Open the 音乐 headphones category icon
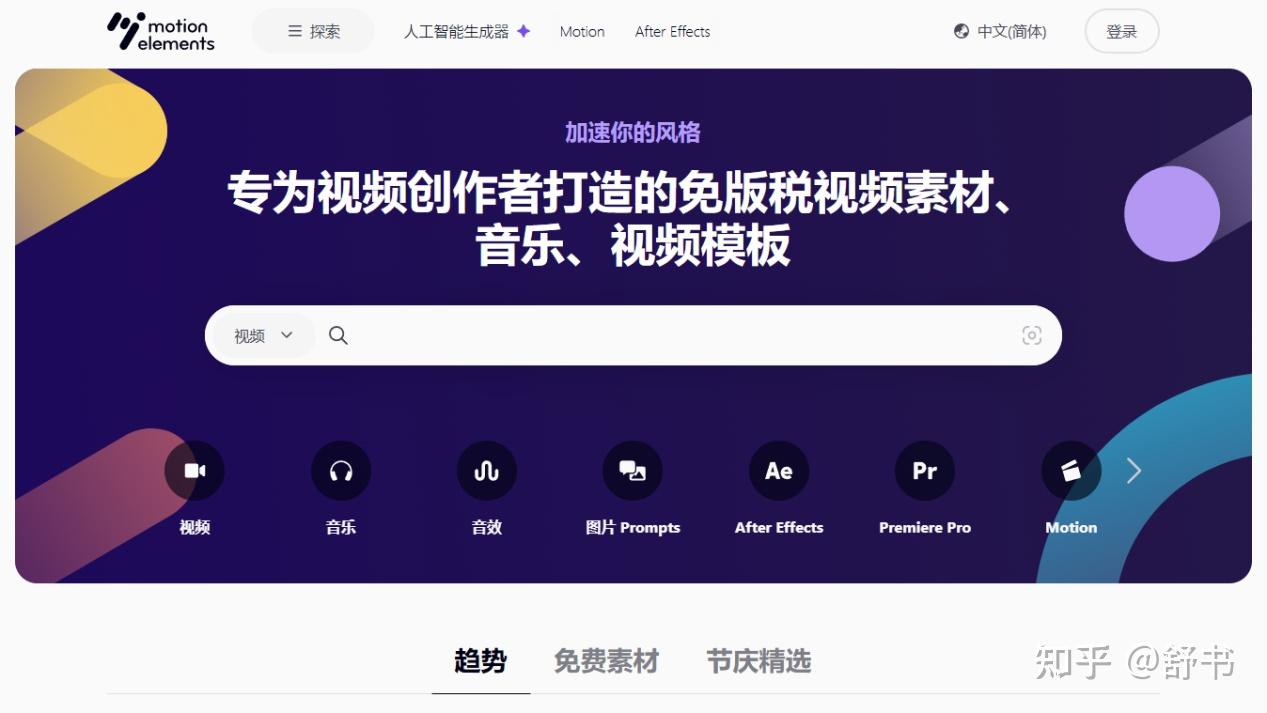 coord(341,471)
